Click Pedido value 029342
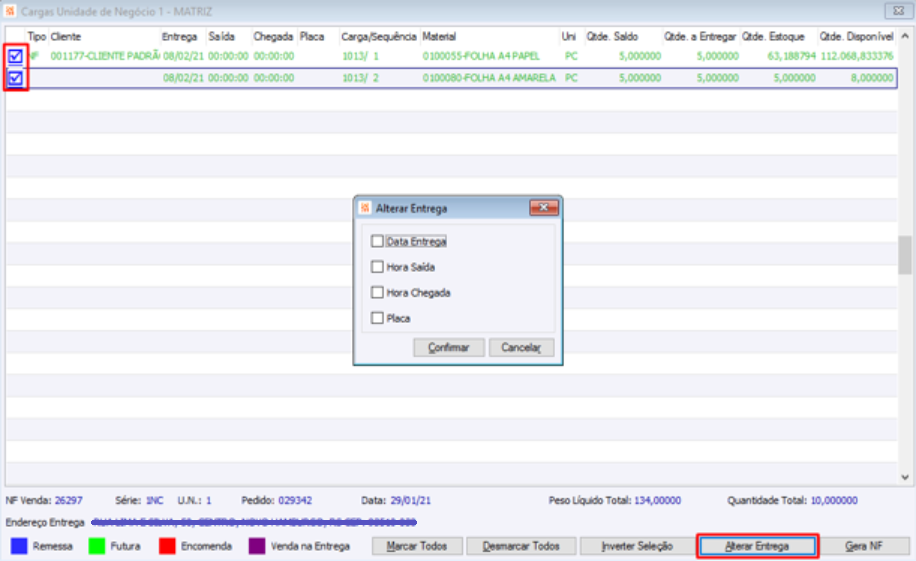 pyautogui.click(x=295, y=501)
